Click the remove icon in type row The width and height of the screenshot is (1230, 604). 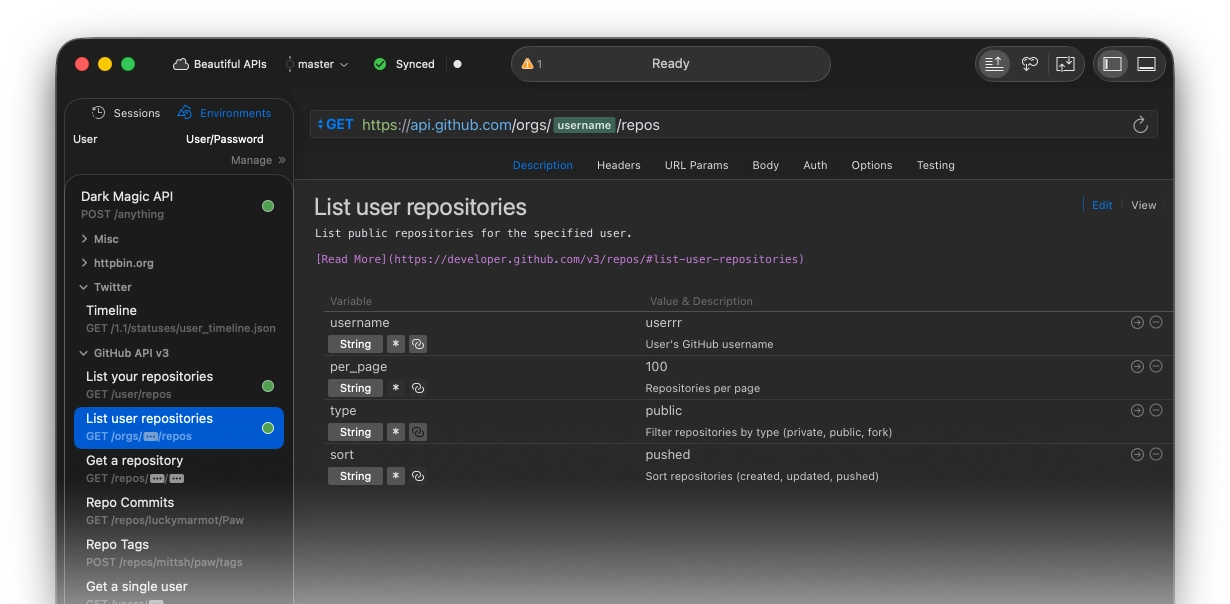click(x=1156, y=411)
